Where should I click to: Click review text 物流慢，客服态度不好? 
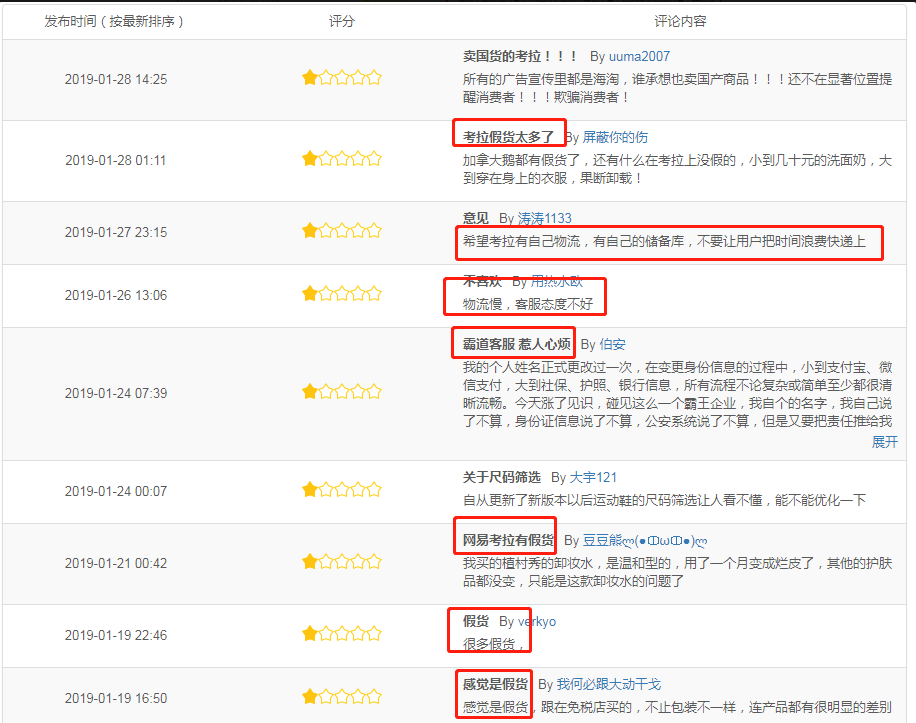tap(528, 304)
